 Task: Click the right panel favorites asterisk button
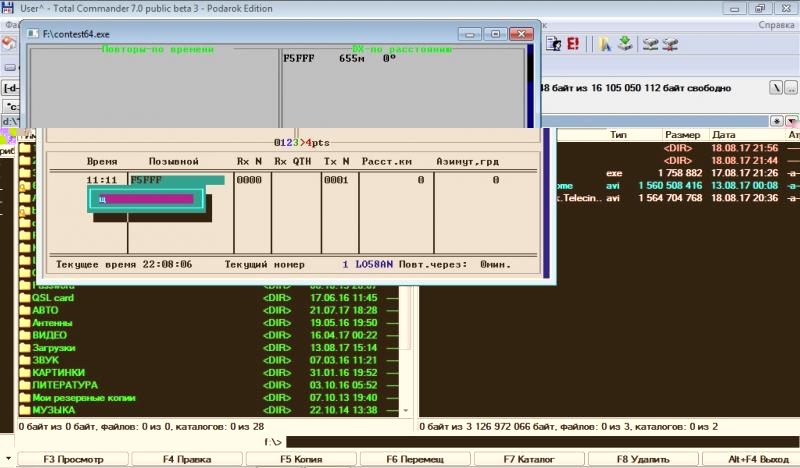[777, 120]
